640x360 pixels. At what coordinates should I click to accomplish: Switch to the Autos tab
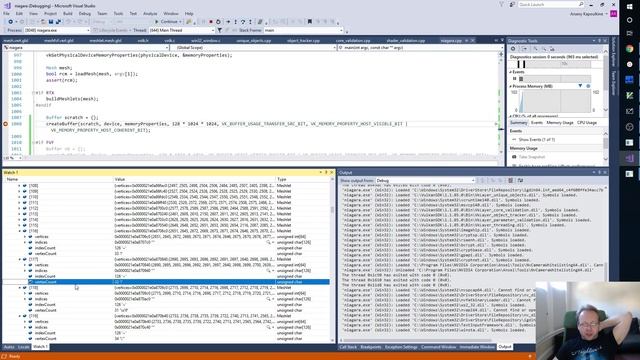[9, 347]
